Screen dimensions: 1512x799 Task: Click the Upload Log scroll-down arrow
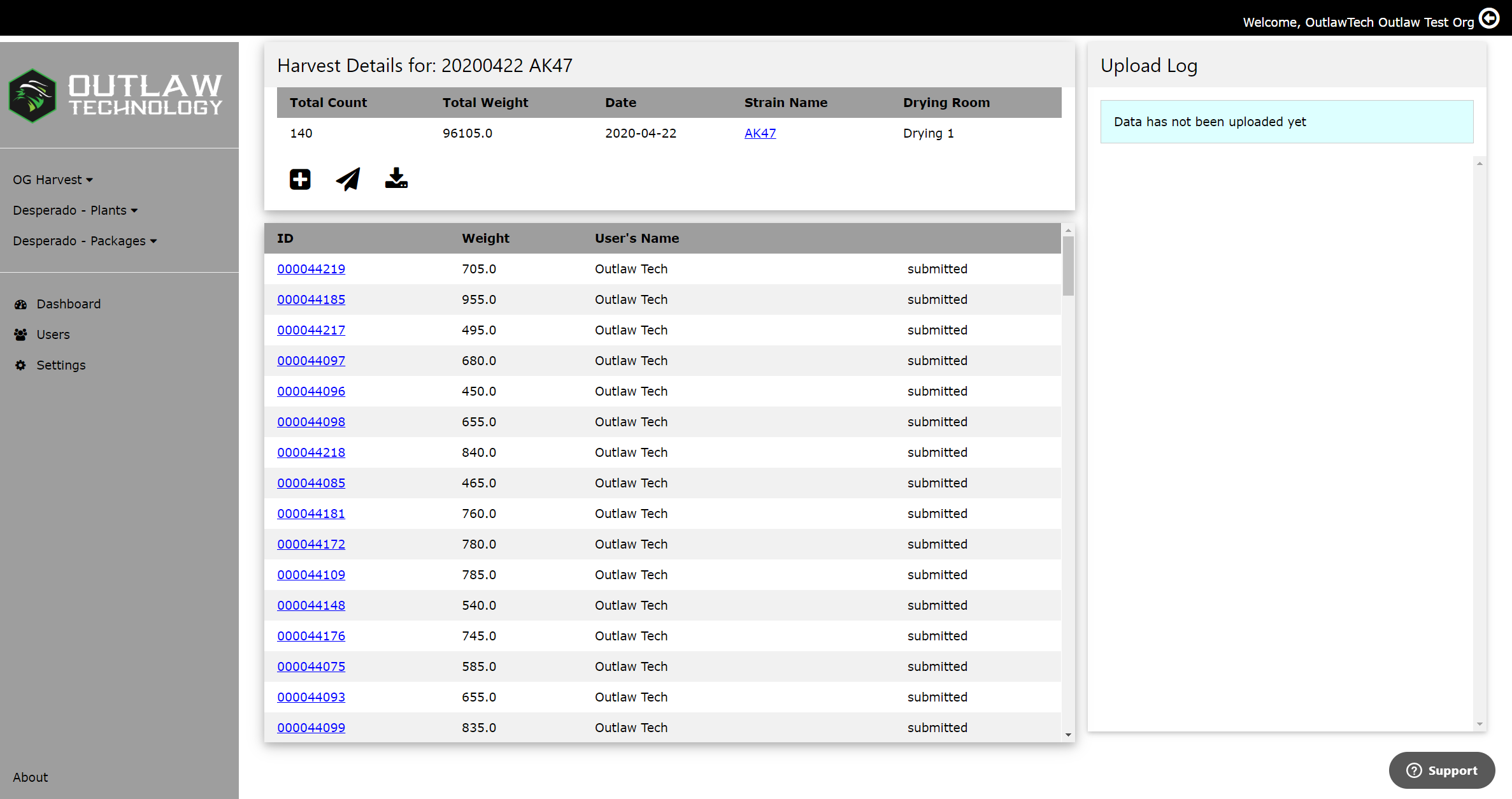1480,724
